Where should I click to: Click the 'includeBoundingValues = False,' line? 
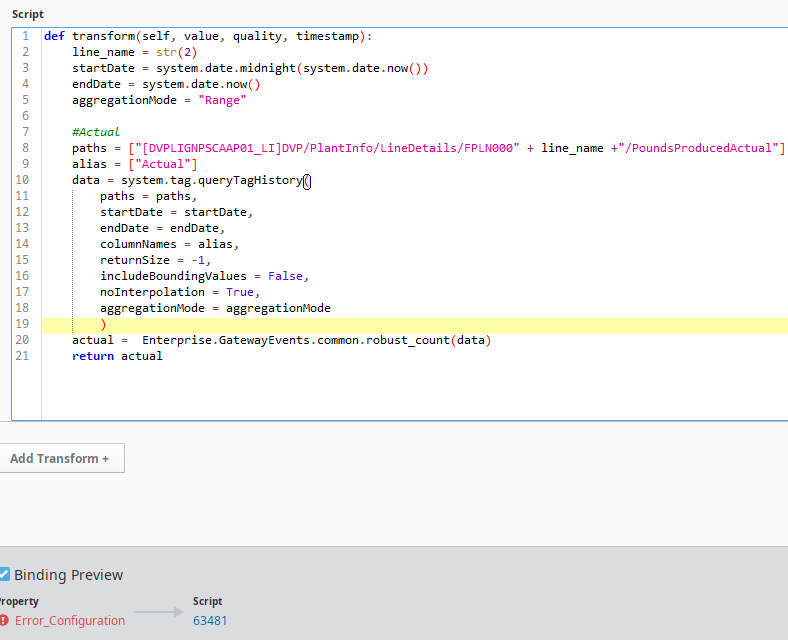click(x=205, y=276)
